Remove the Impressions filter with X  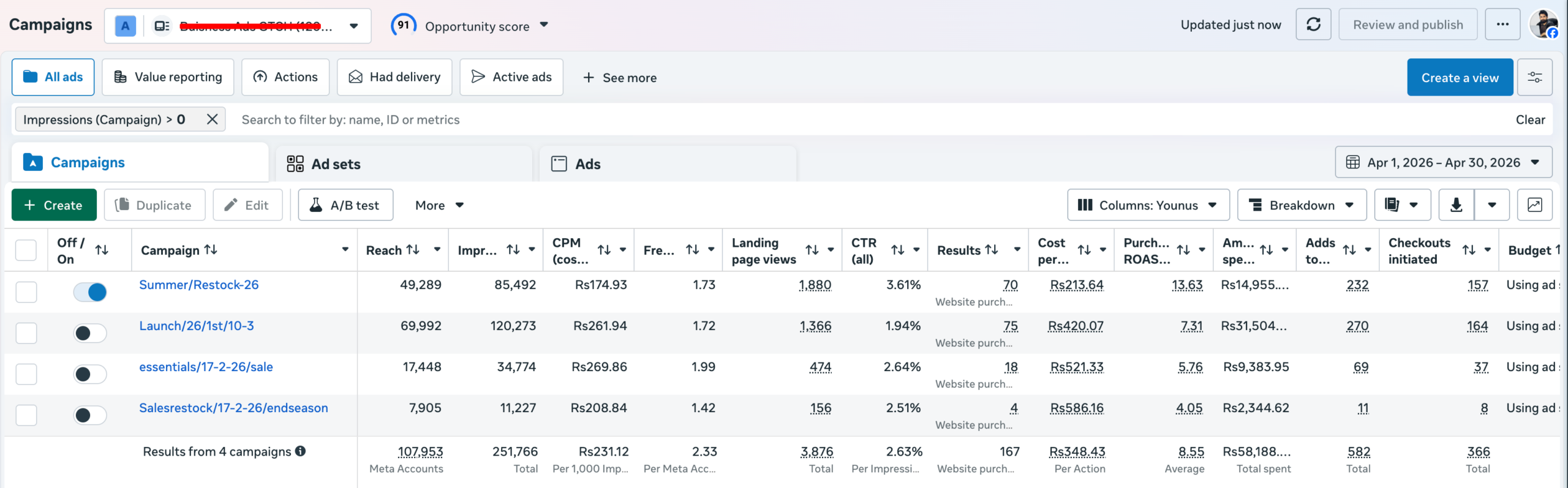(x=212, y=119)
